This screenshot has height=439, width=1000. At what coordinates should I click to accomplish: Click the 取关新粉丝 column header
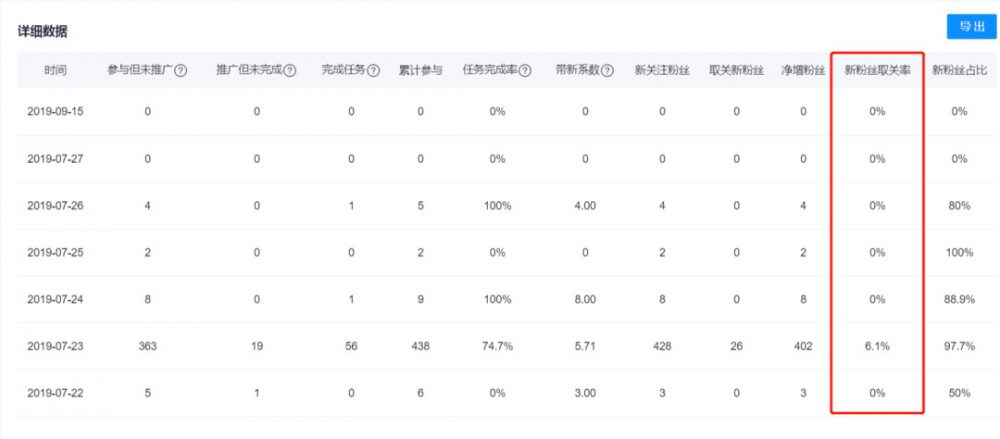(736, 71)
